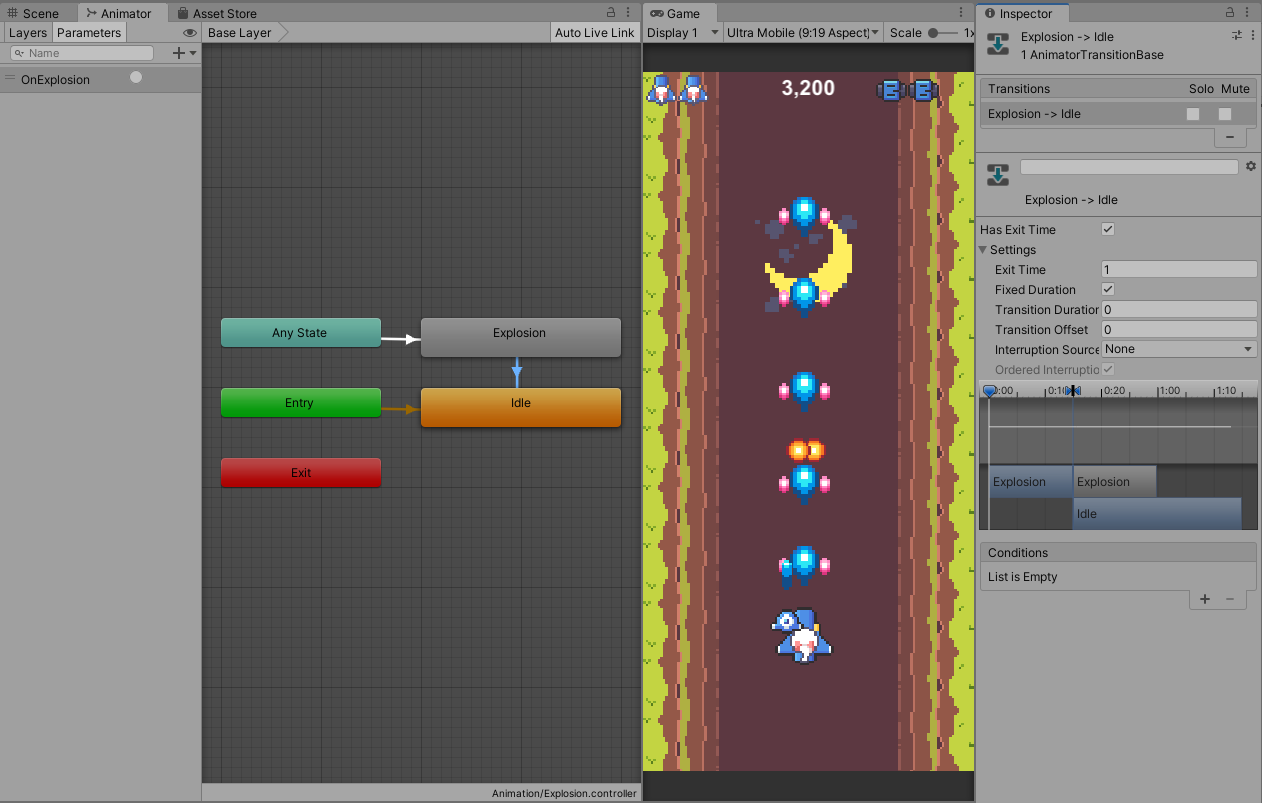Click OnExplosion parameter drag handle

tap(10, 79)
